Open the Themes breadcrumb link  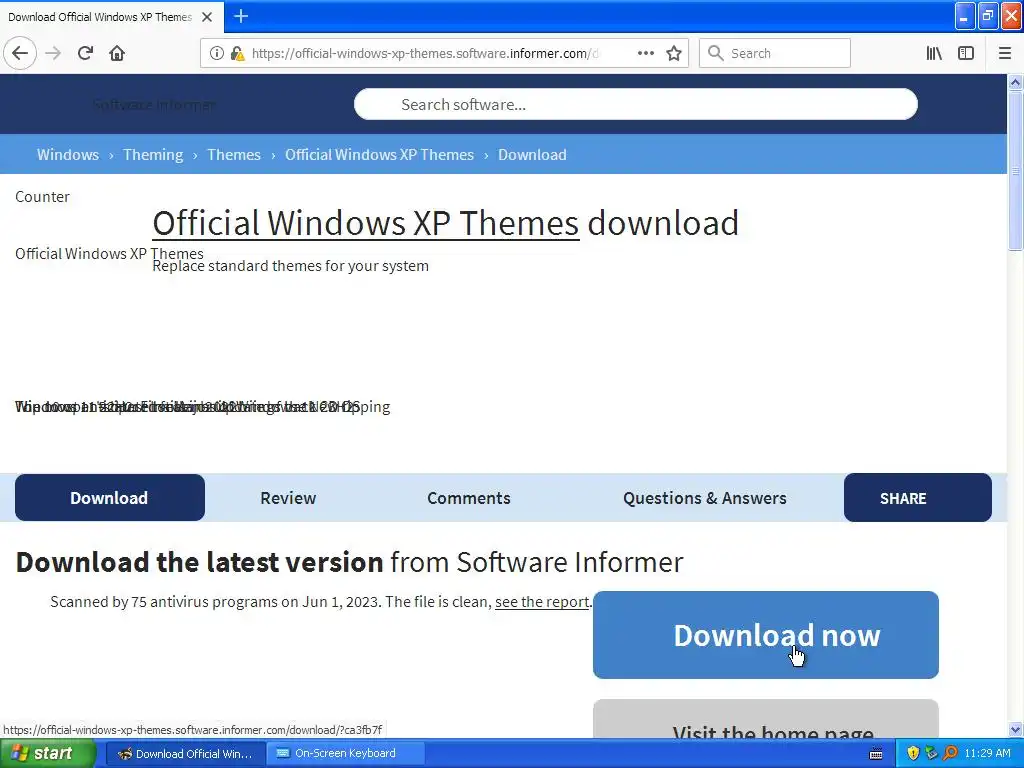click(234, 155)
